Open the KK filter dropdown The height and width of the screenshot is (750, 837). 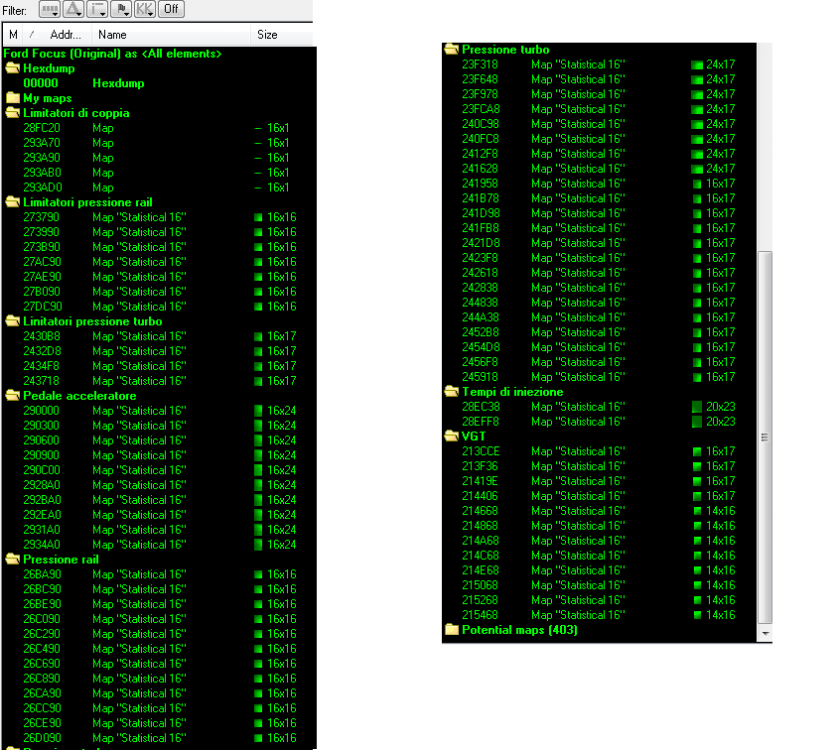(x=144, y=9)
